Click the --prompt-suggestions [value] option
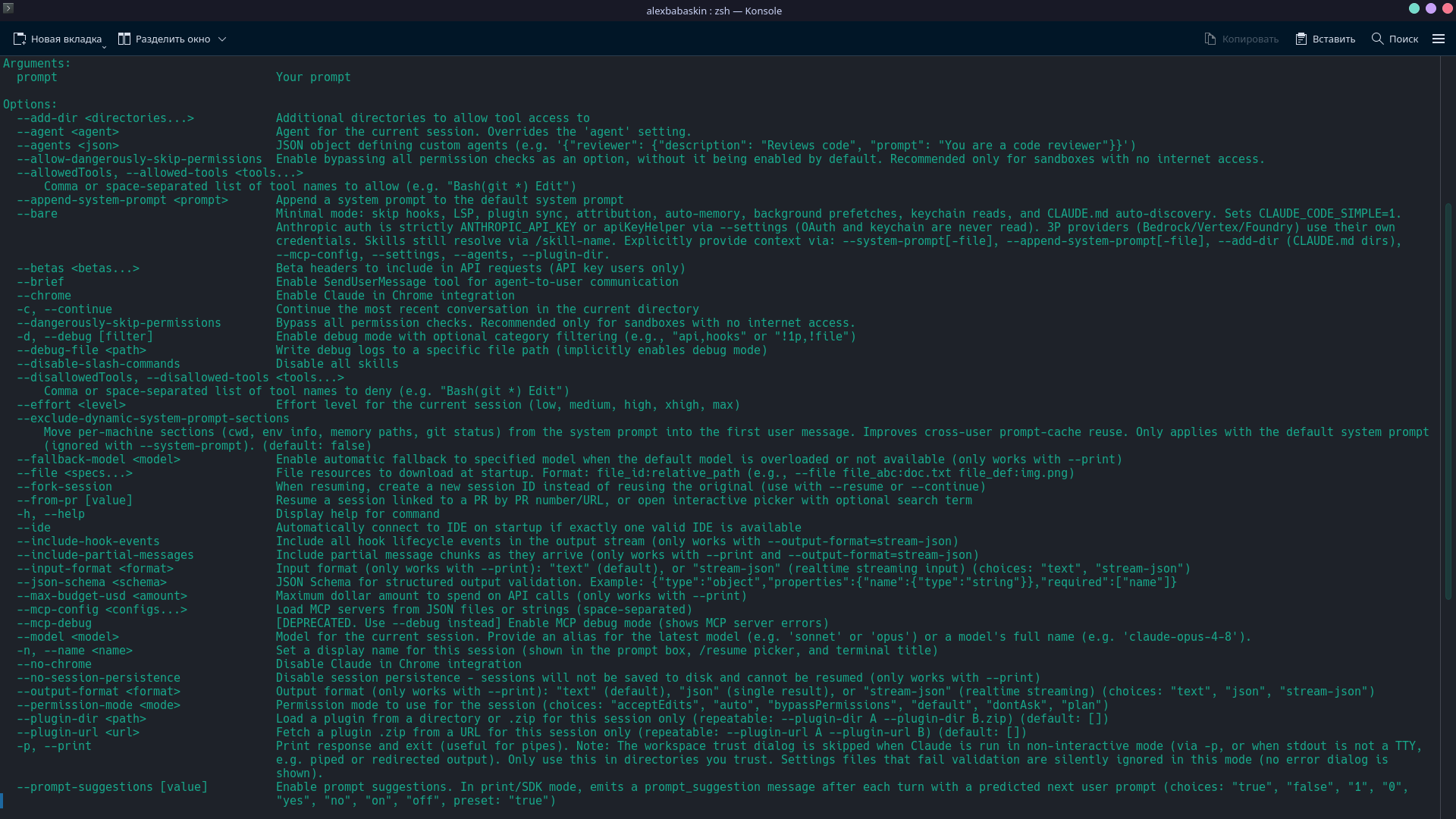The height and width of the screenshot is (819, 1456). (x=112, y=787)
